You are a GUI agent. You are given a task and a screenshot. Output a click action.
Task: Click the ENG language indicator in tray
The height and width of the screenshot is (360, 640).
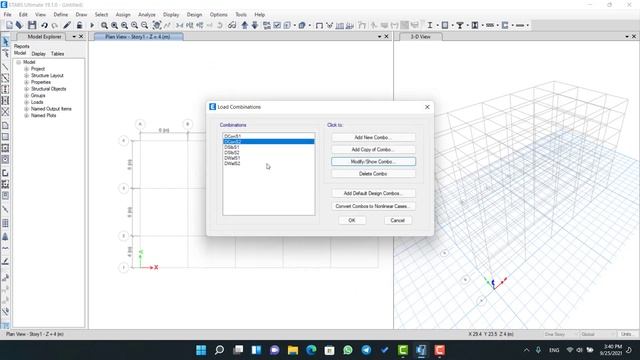tap(554, 350)
